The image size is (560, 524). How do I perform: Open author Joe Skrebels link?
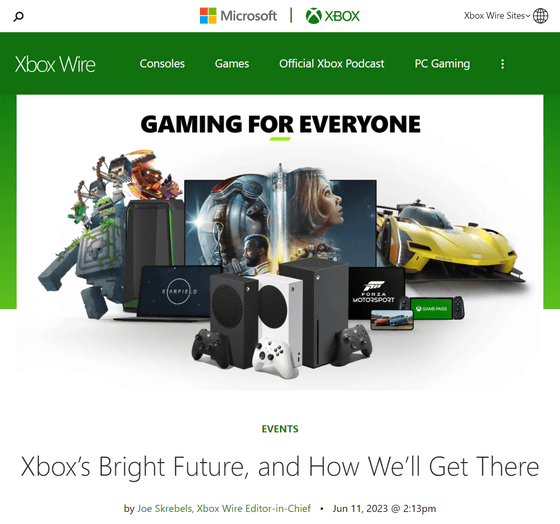click(x=224, y=508)
